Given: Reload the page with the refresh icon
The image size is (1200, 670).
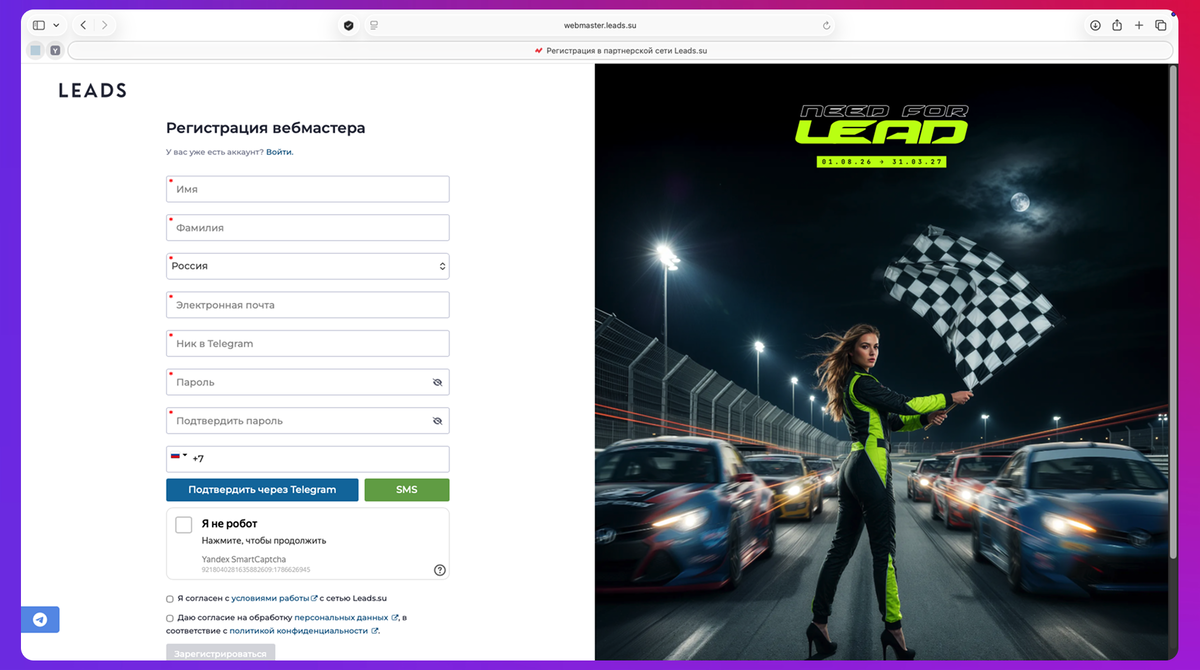Looking at the screenshot, I should tap(827, 26).
